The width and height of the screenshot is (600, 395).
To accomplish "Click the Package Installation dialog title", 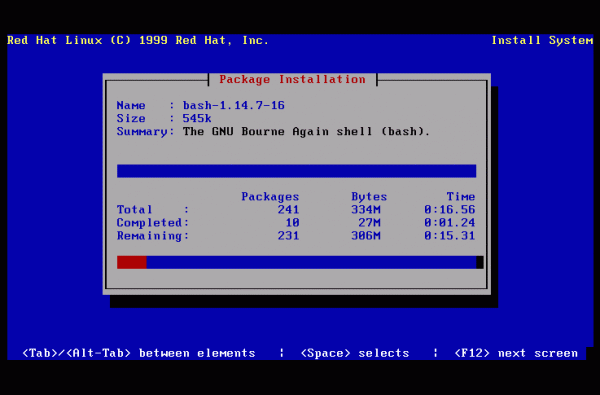I will pyautogui.click(x=292, y=79).
